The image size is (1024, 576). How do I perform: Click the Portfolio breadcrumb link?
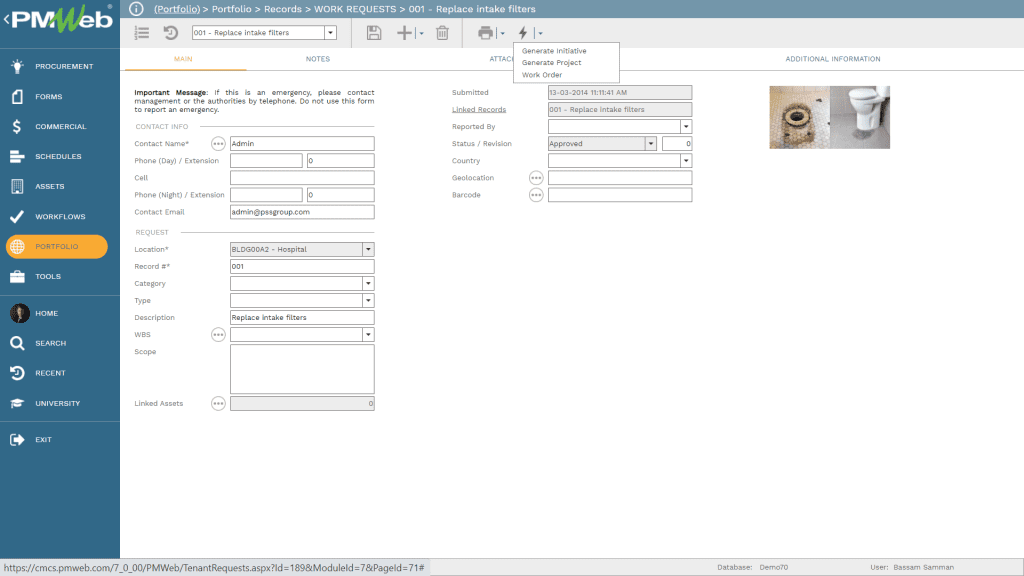point(177,9)
